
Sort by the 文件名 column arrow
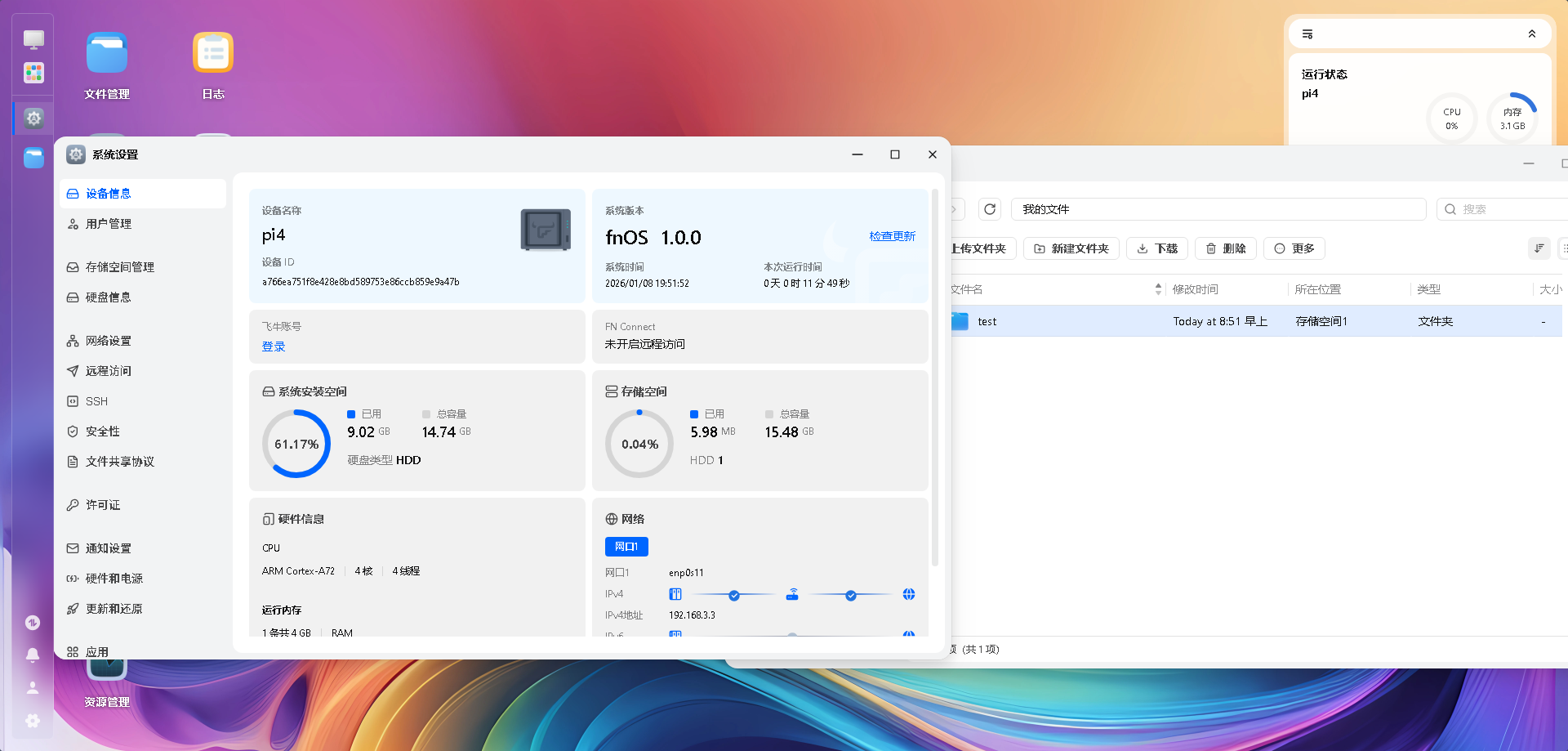pos(1158,289)
